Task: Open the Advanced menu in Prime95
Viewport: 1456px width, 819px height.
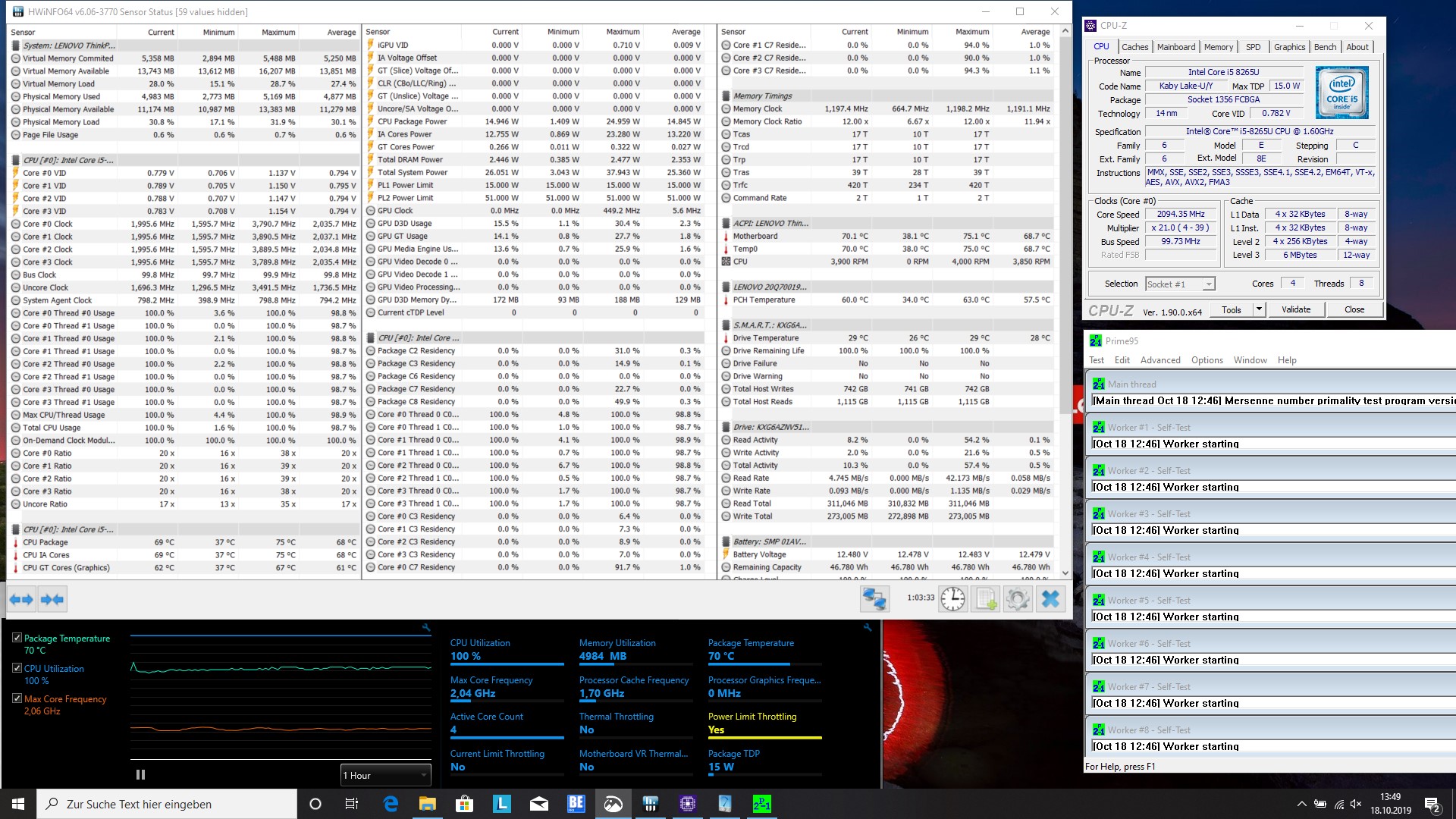Action: (1159, 360)
